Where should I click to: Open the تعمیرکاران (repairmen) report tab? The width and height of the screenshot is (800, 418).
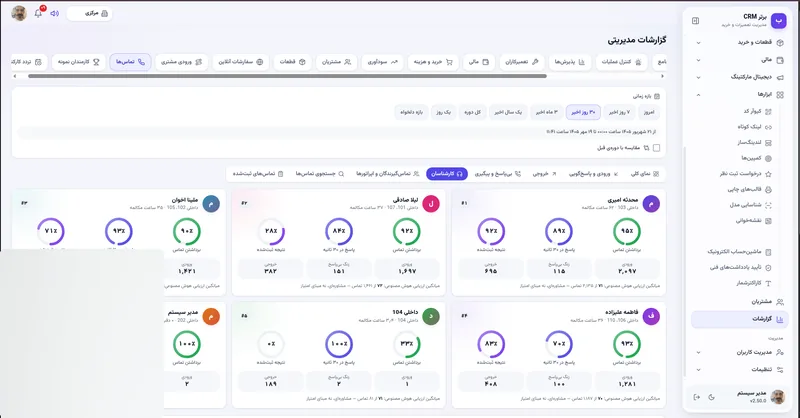[521, 62]
